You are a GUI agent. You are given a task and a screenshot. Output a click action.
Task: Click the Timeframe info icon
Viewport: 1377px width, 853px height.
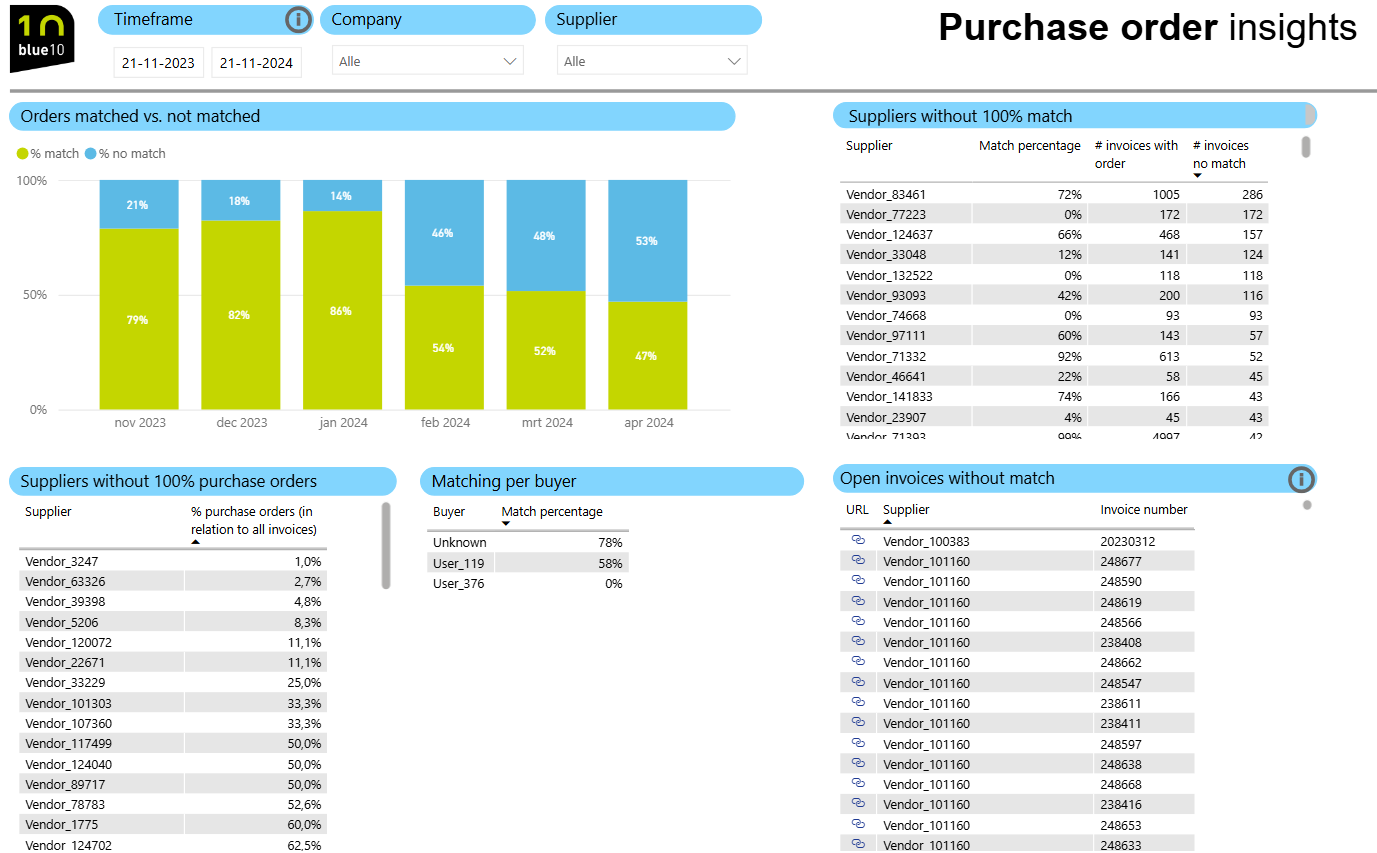pos(297,20)
